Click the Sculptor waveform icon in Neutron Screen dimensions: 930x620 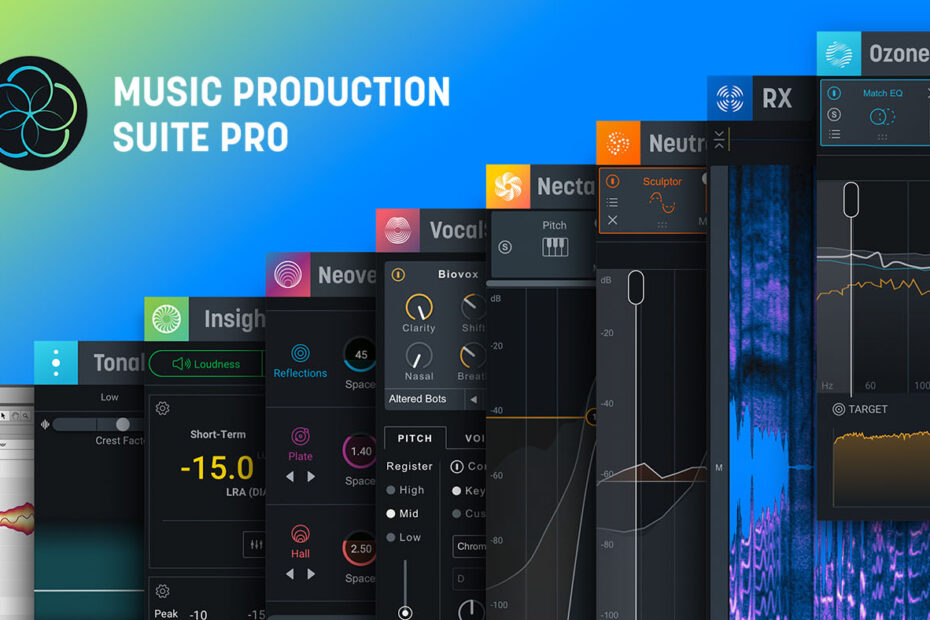[x=663, y=204]
